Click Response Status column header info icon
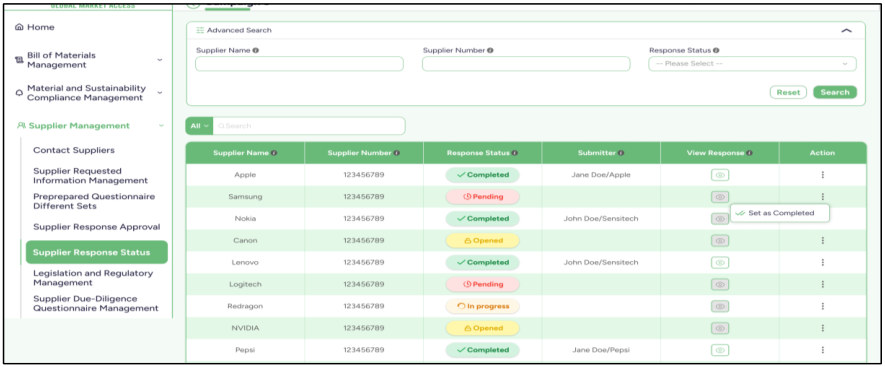This screenshot has width=885, height=367. (x=515, y=153)
